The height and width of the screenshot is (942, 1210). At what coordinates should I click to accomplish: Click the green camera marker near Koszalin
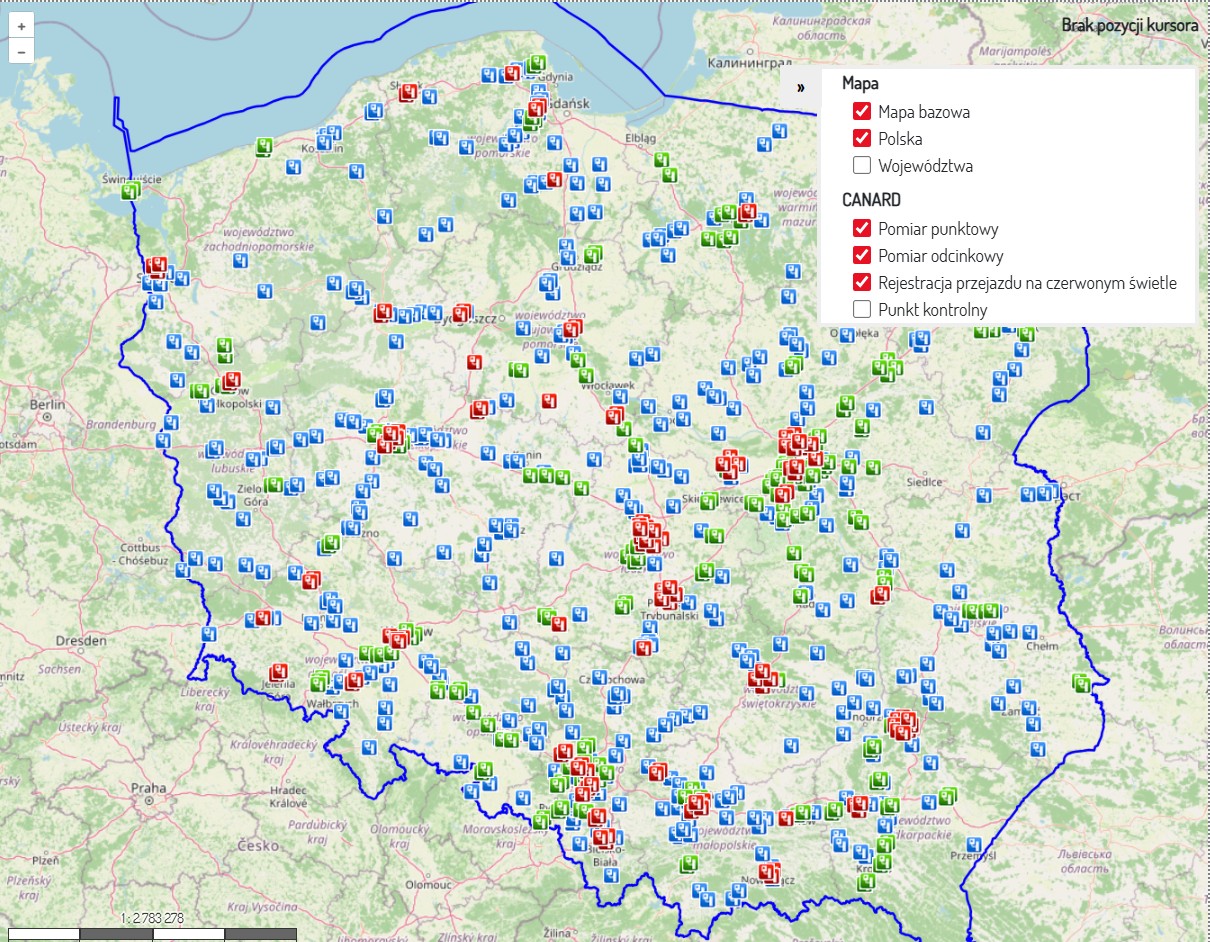click(x=265, y=147)
